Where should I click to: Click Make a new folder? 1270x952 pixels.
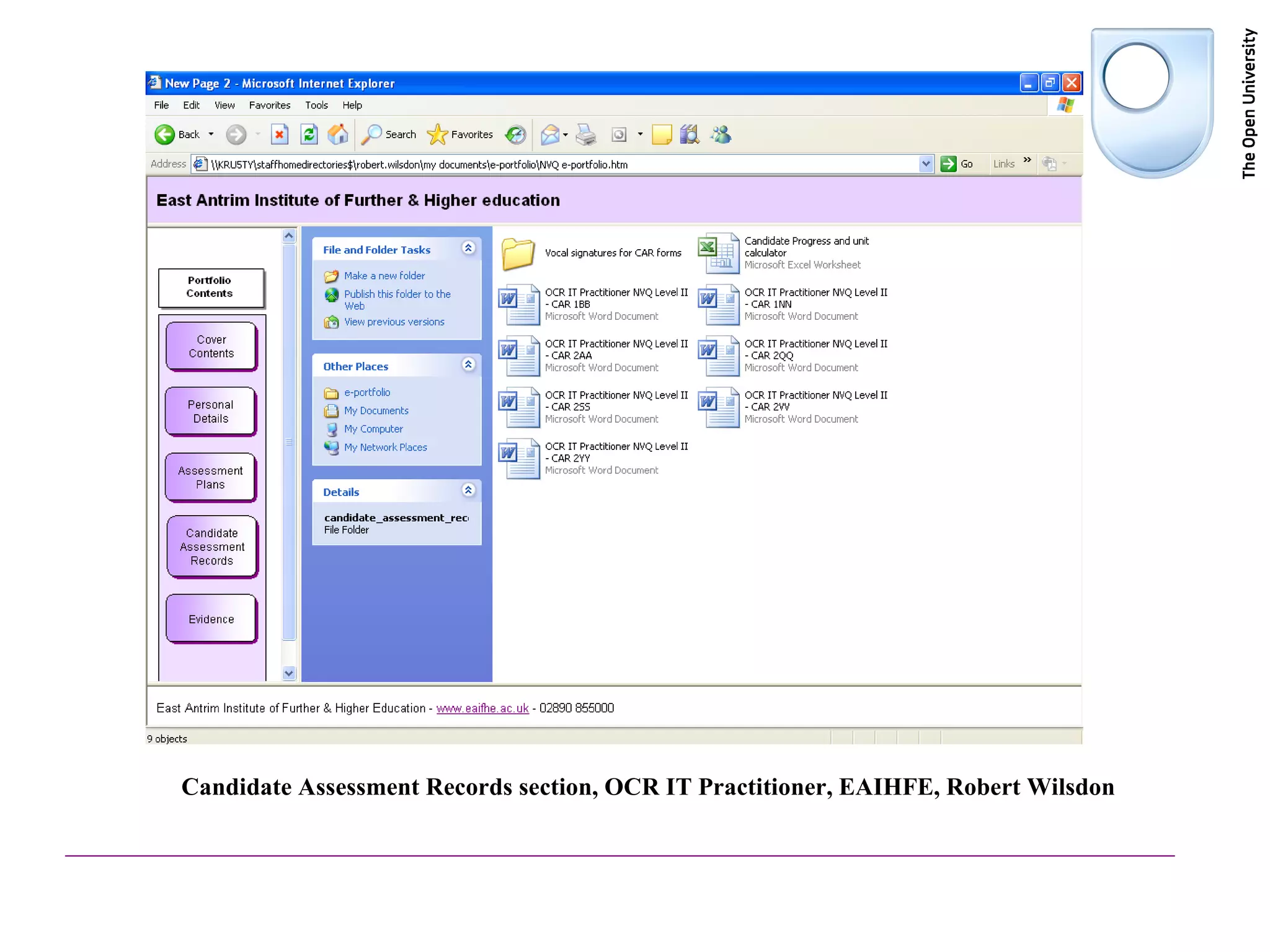[x=384, y=276]
